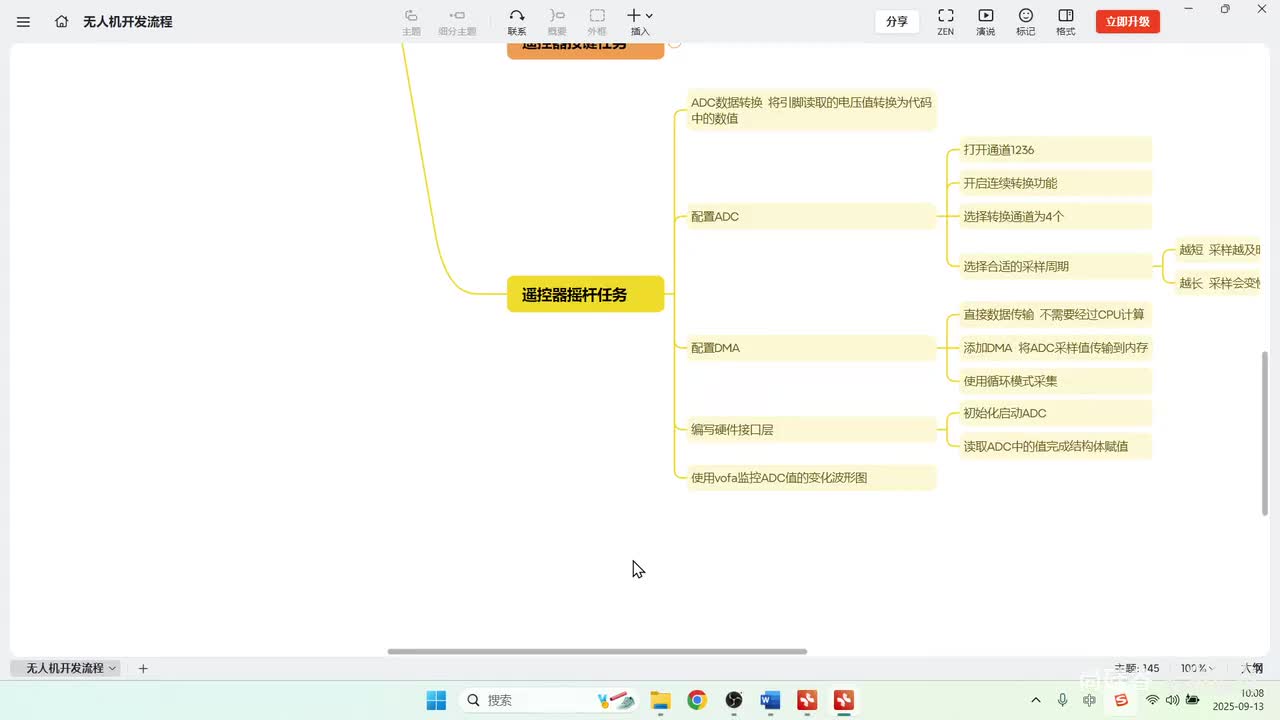Click the 外框 boundary tool
The height and width of the screenshot is (720, 1280).
(597, 22)
